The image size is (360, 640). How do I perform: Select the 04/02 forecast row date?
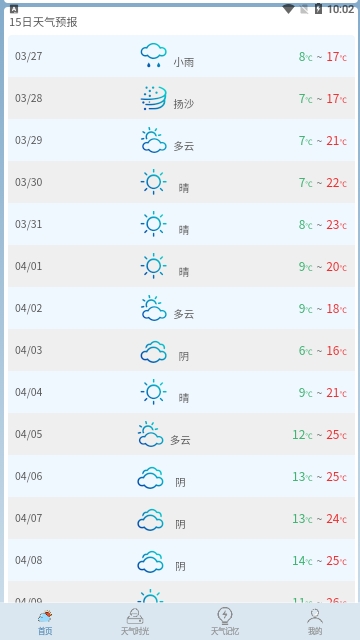tap(29, 308)
